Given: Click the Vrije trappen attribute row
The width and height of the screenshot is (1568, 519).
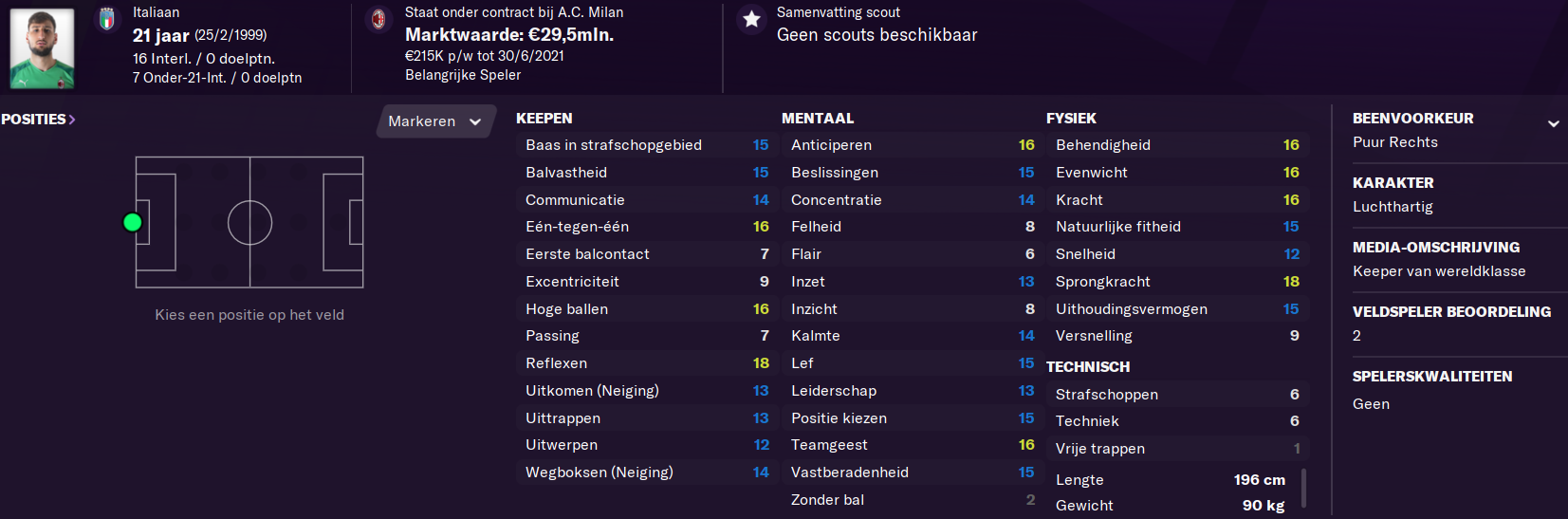Looking at the screenshot, I should click(1177, 449).
